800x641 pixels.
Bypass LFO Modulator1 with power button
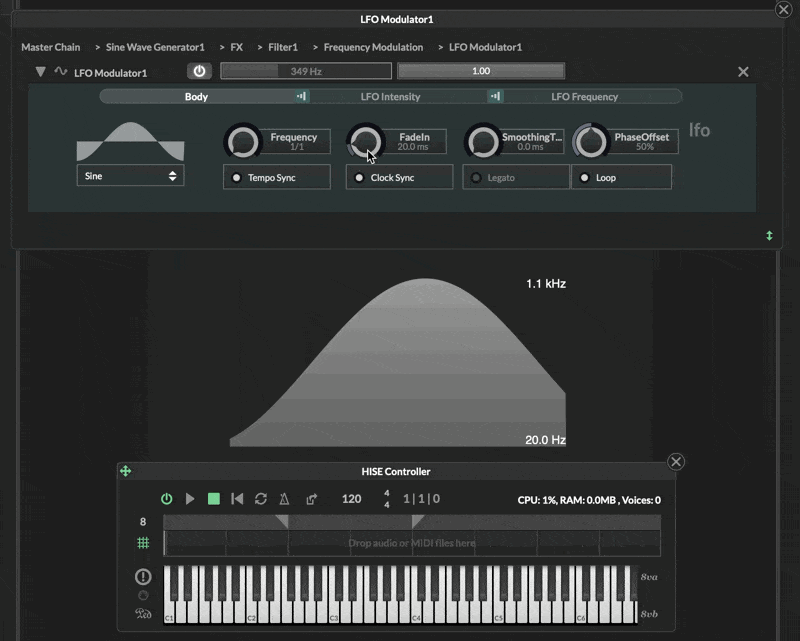click(199, 72)
